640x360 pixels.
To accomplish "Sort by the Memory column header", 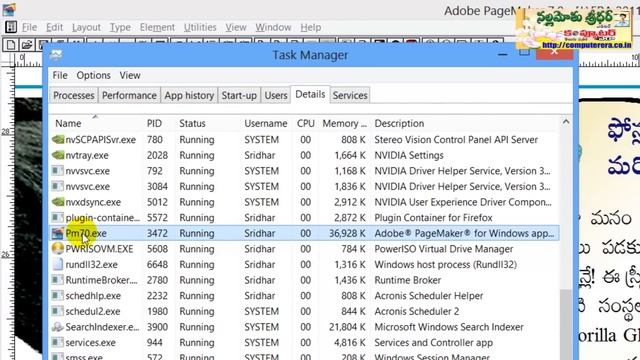I will coord(344,123).
